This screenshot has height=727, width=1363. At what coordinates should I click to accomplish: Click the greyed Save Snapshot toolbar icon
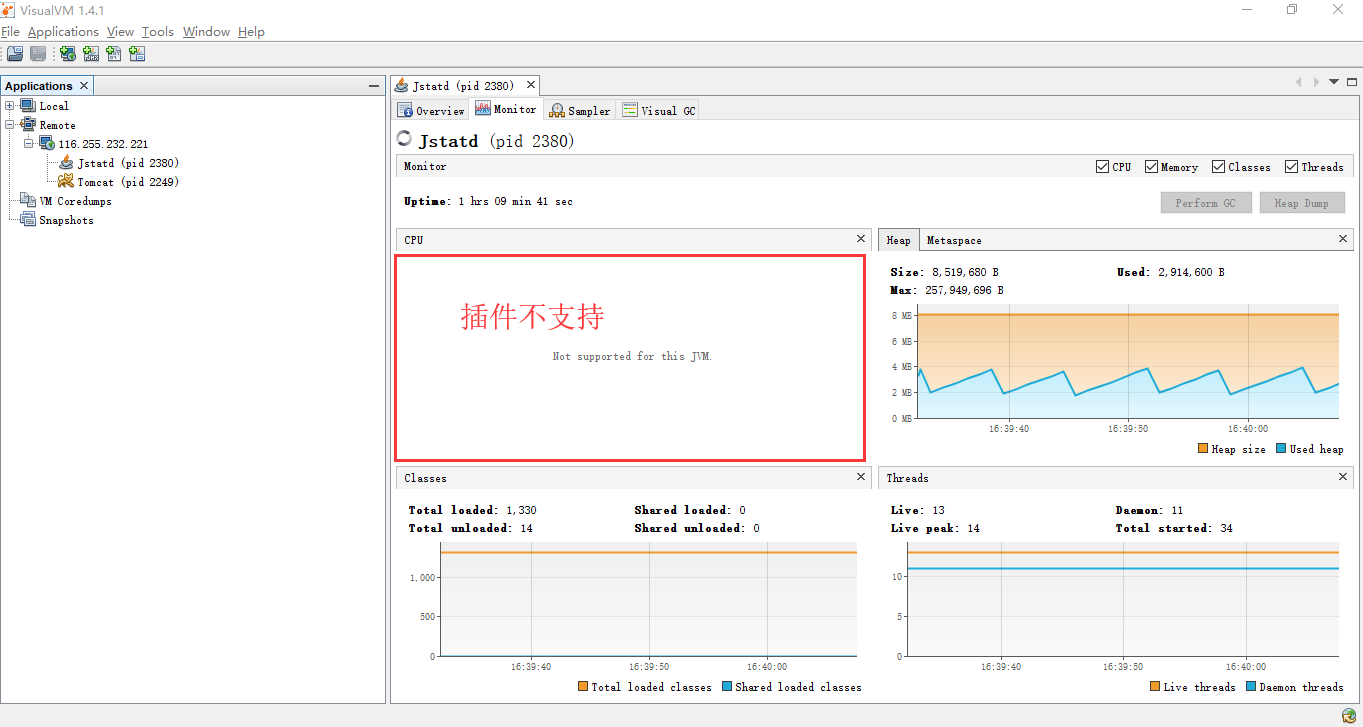point(38,54)
